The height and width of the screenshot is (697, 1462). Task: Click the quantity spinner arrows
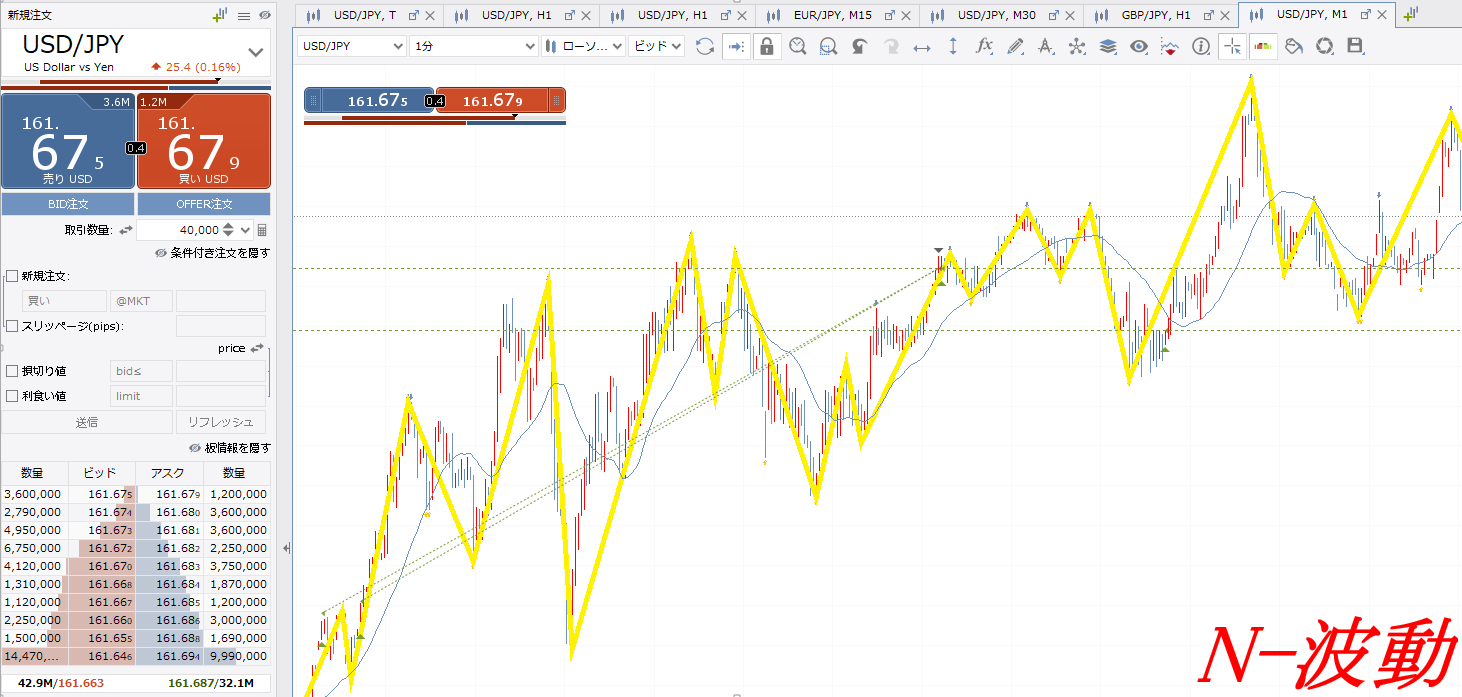pyautogui.click(x=228, y=230)
